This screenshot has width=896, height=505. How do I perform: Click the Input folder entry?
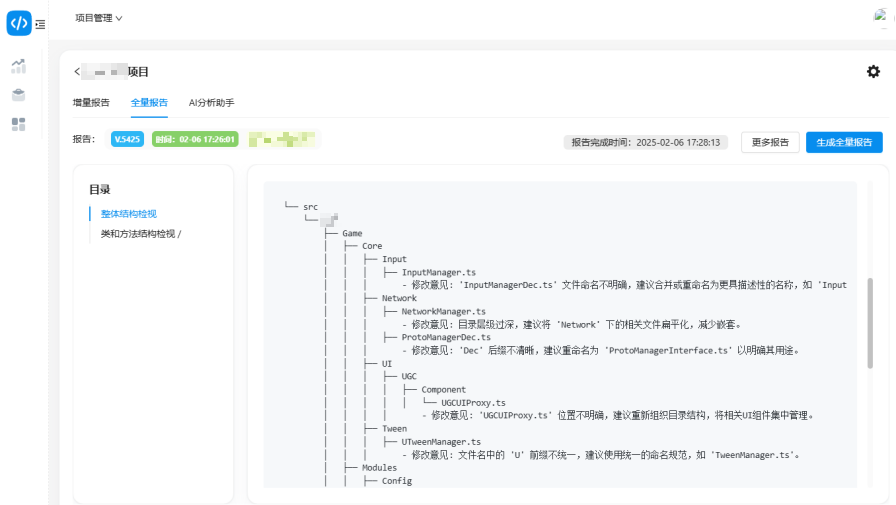pos(394,259)
